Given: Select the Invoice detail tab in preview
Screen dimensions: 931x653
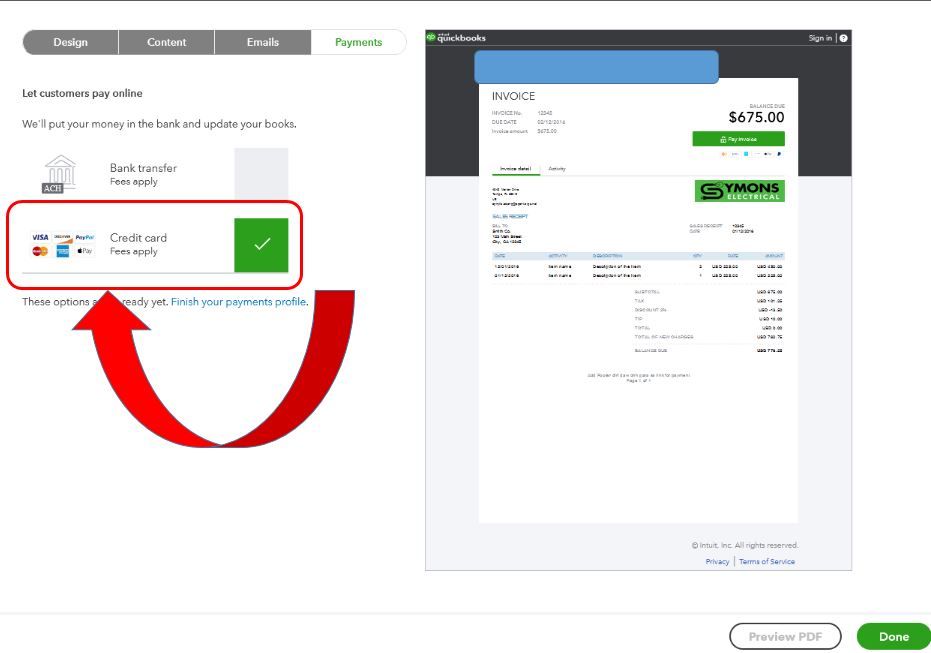Looking at the screenshot, I should pyautogui.click(x=515, y=169).
